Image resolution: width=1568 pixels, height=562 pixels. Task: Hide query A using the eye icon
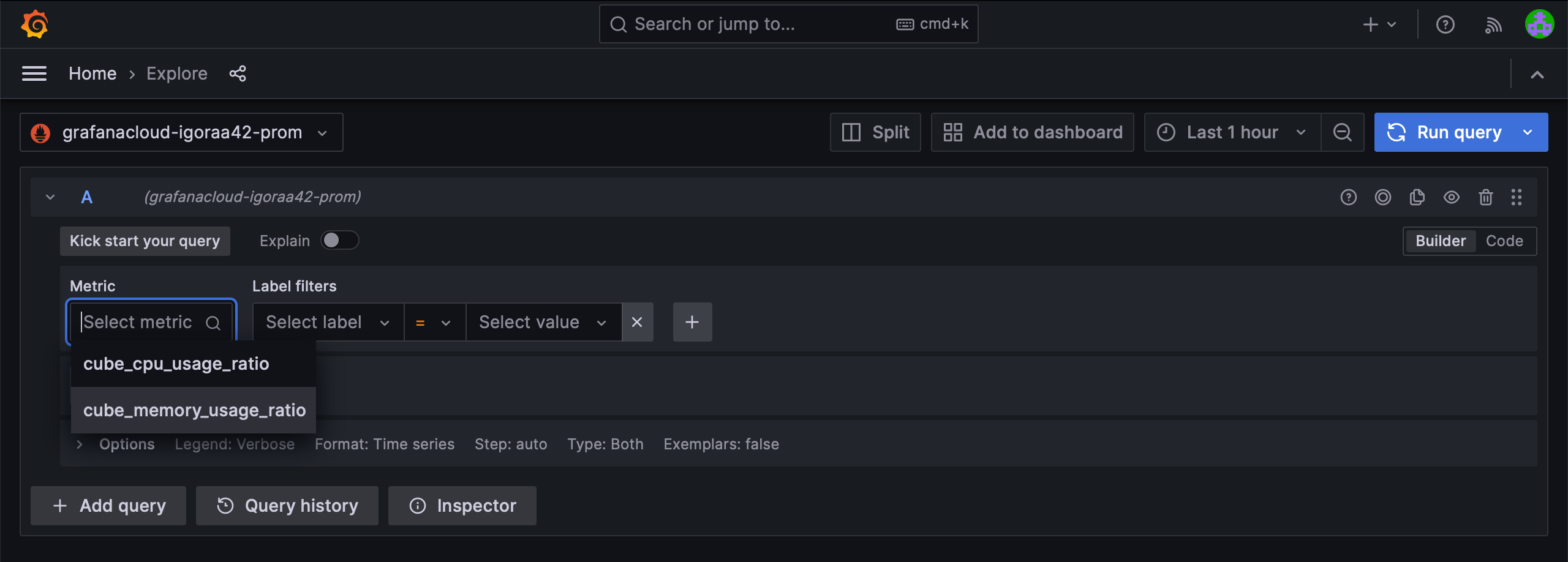(x=1451, y=197)
